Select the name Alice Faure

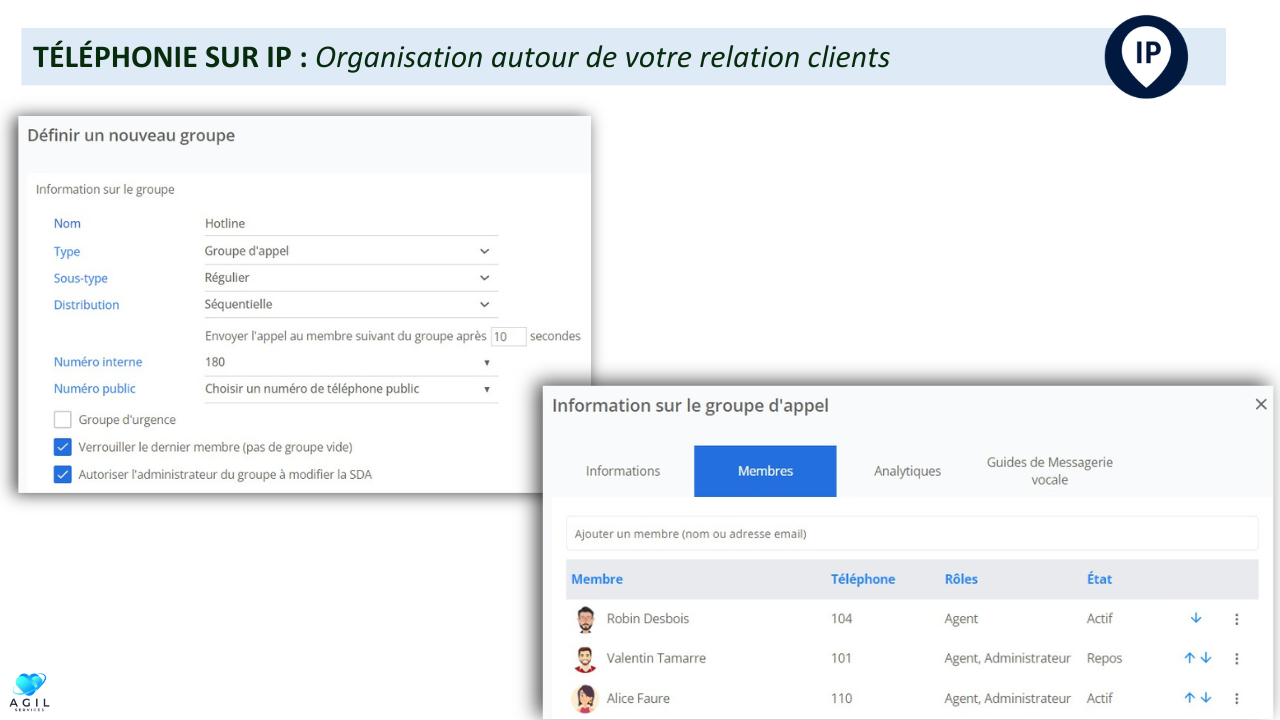(x=638, y=699)
